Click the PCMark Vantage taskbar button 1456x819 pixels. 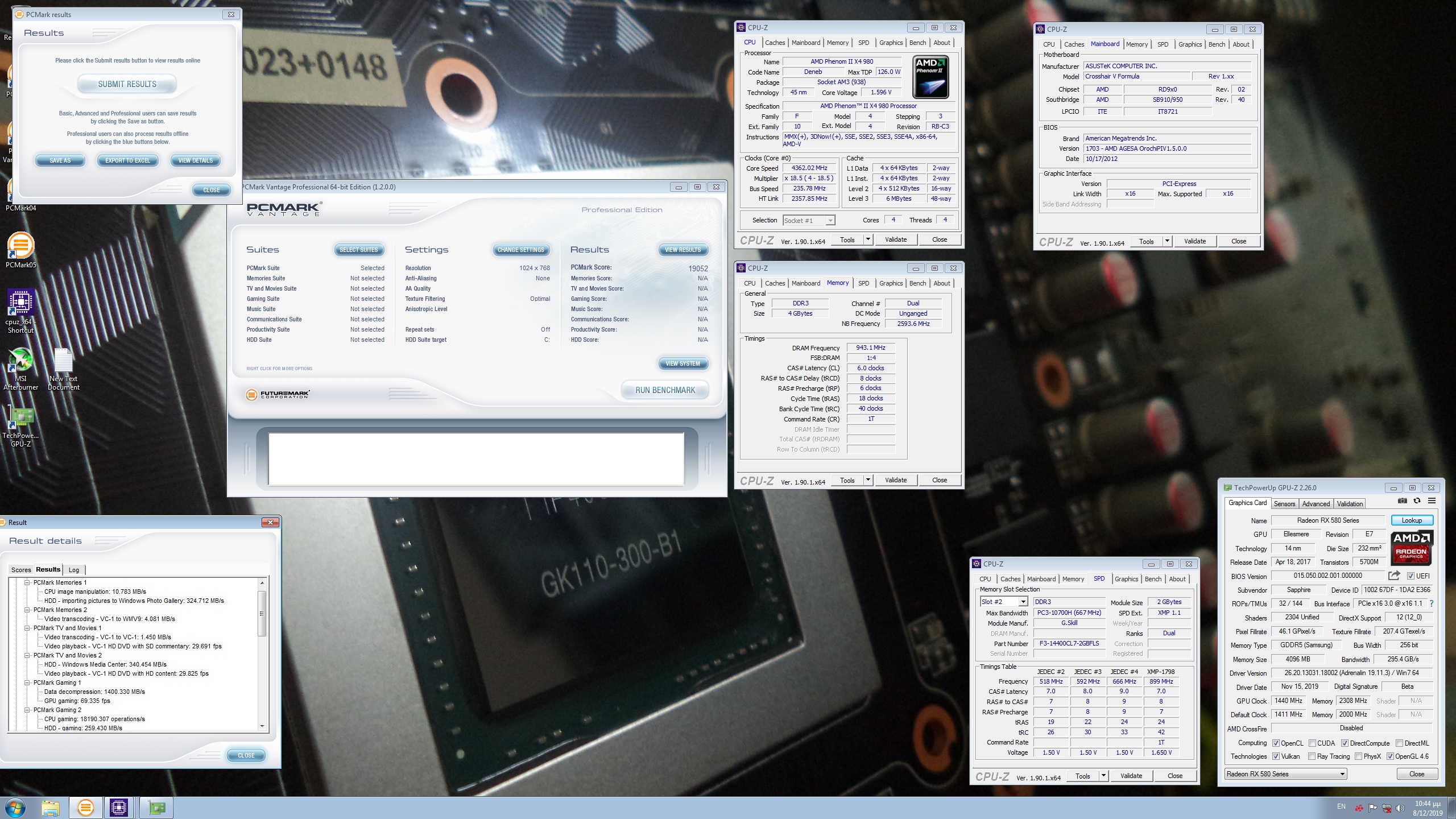tap(86, 808)
